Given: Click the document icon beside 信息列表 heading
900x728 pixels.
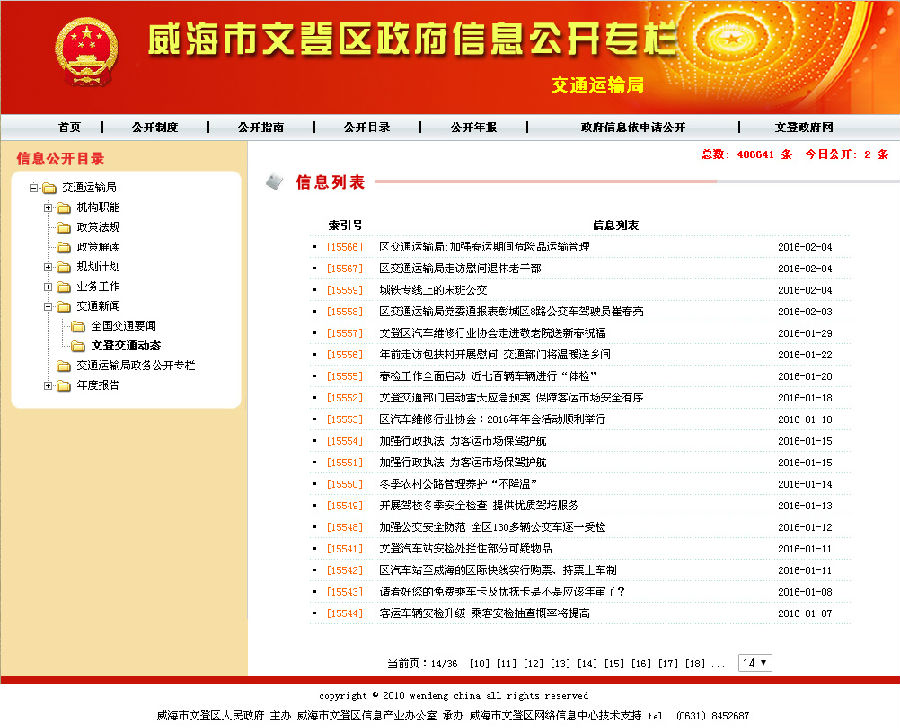Looking at the screenshot, I should [x=273, y=182].
